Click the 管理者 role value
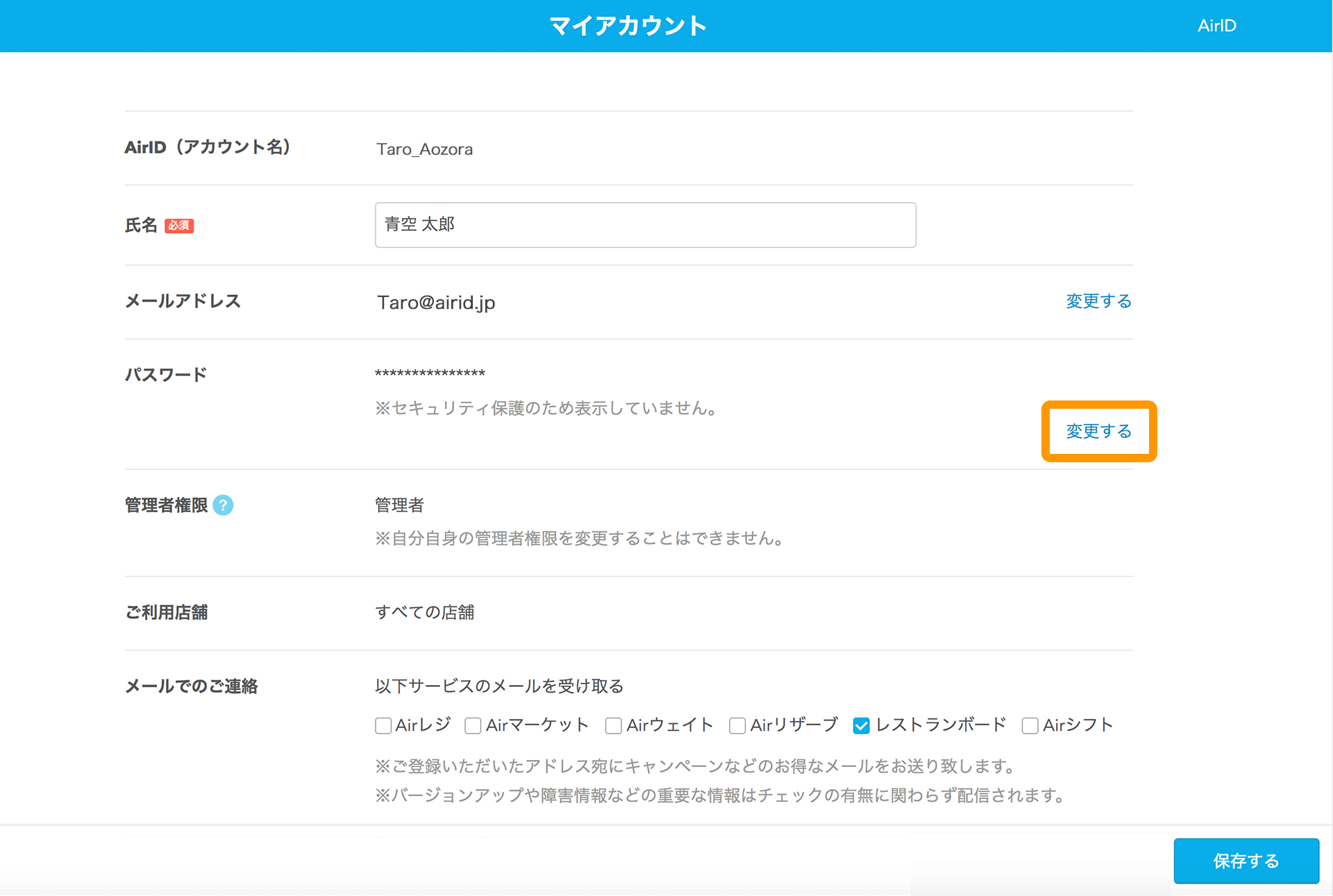This screenshot has height=896, width=1333. (399, 505)
